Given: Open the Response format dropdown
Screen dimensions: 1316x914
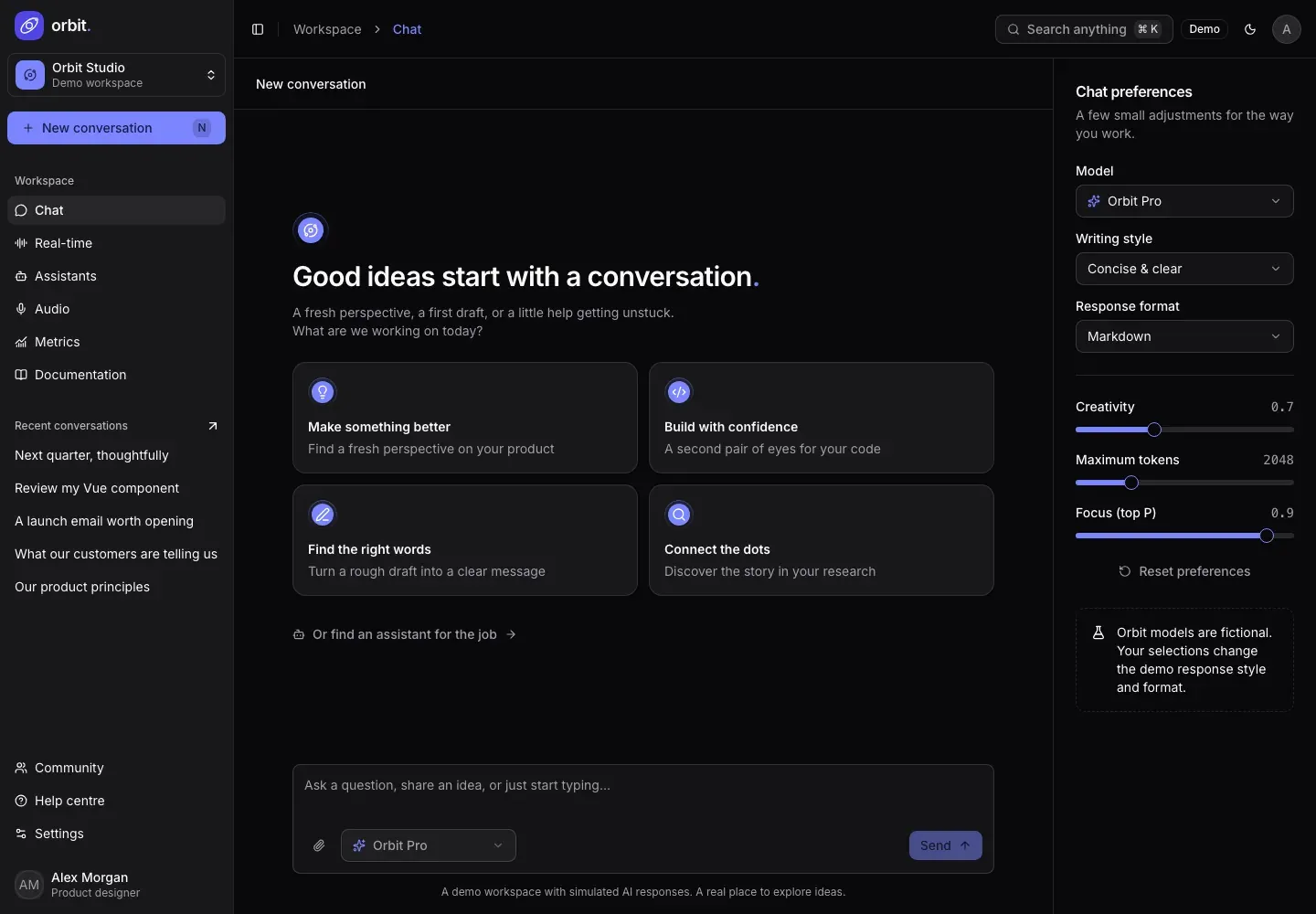Looking at the screenshot, I should click(1184, 336).
